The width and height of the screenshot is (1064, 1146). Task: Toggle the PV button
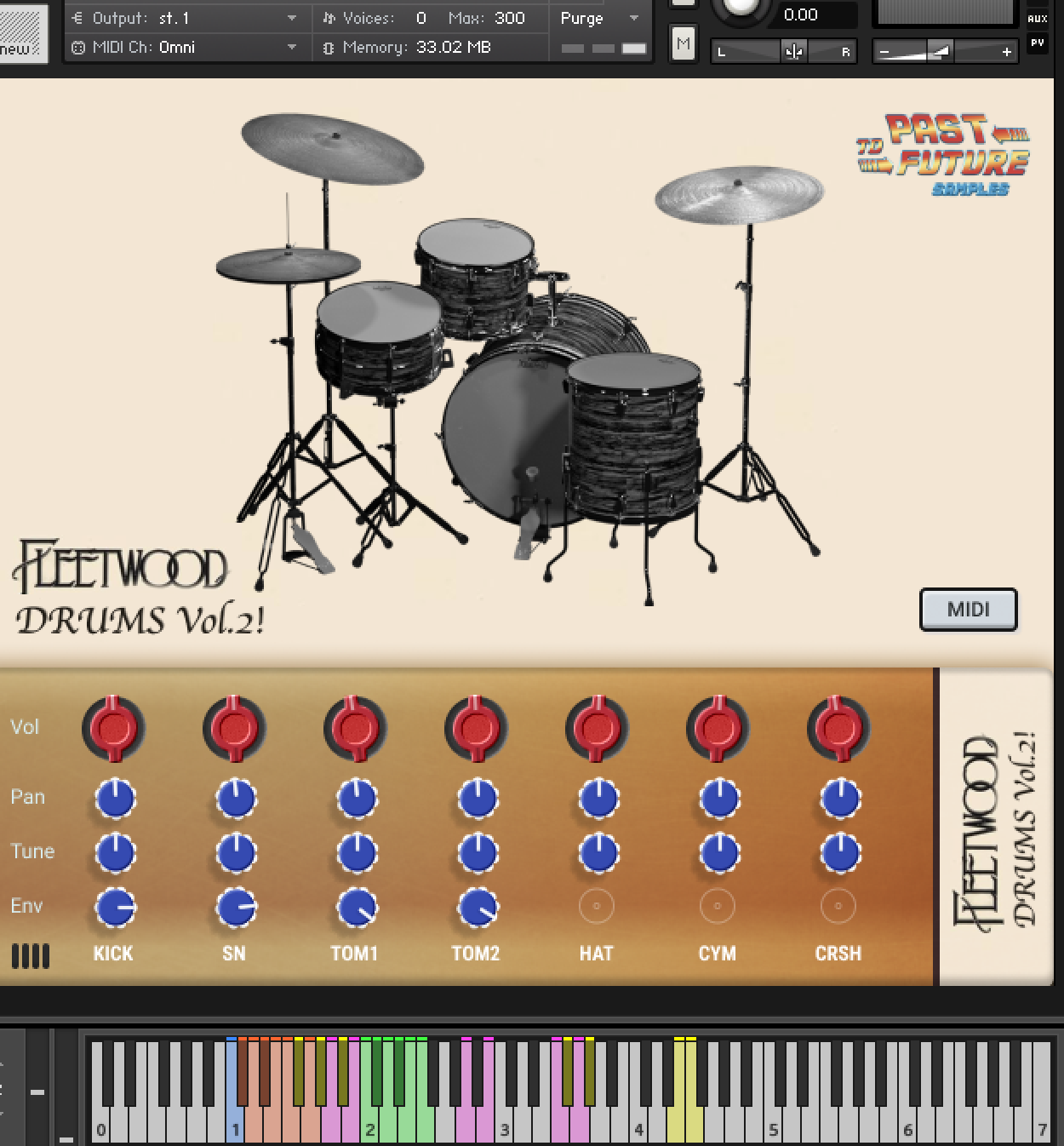1038,42
